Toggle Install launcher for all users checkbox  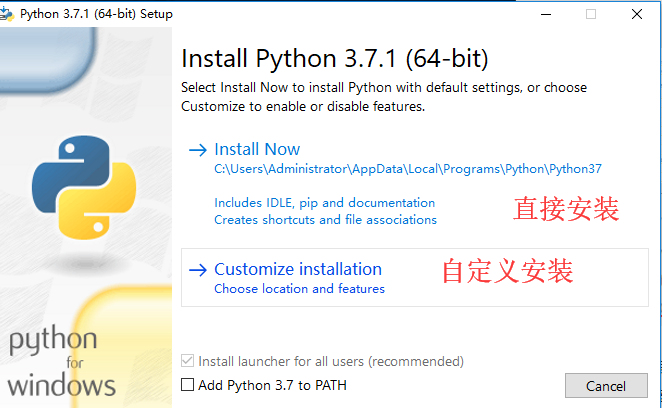pyautogui.click(x=187, y=361)
